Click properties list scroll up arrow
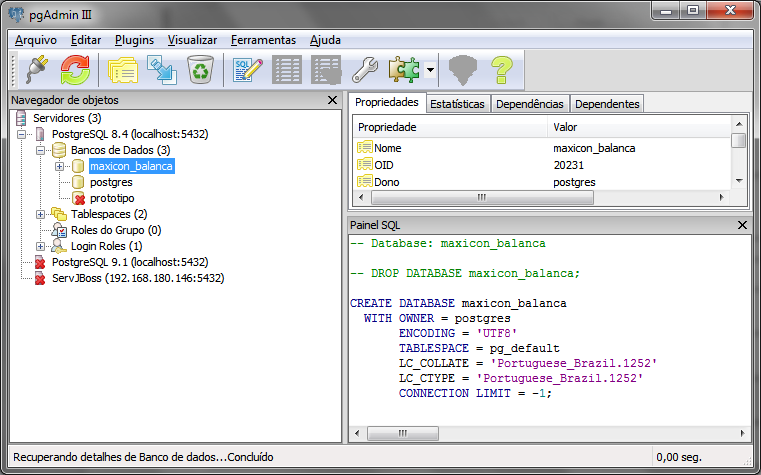The height and width of the screenshot is (475, 761). 739,124
